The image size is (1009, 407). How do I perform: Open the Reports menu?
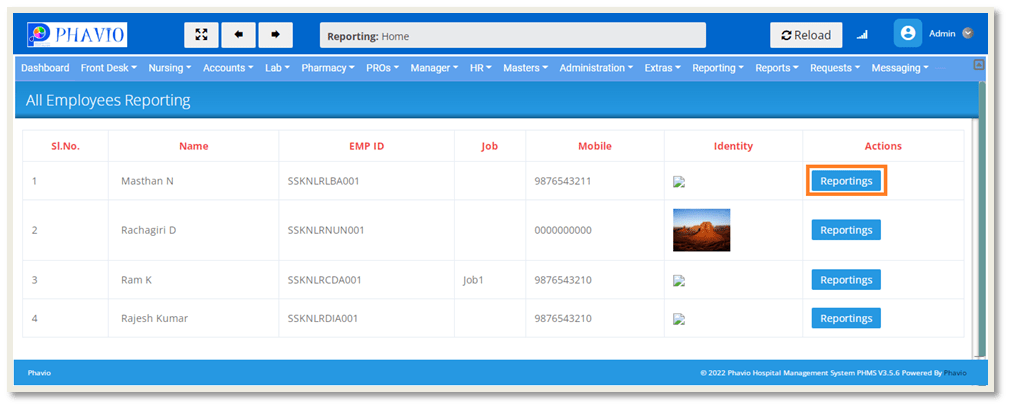tap(777, 68)
